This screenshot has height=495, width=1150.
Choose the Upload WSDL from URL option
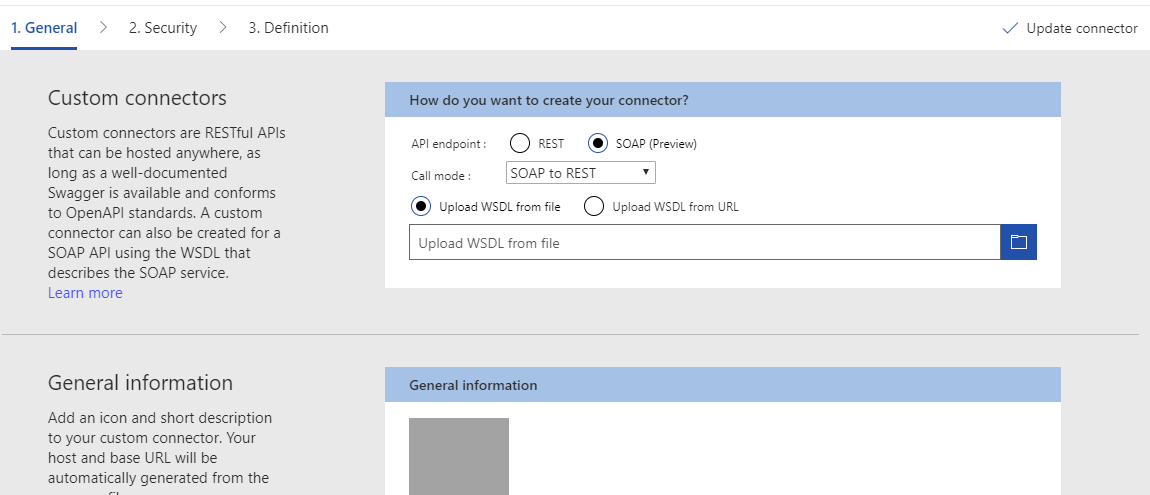coord(594,207)
